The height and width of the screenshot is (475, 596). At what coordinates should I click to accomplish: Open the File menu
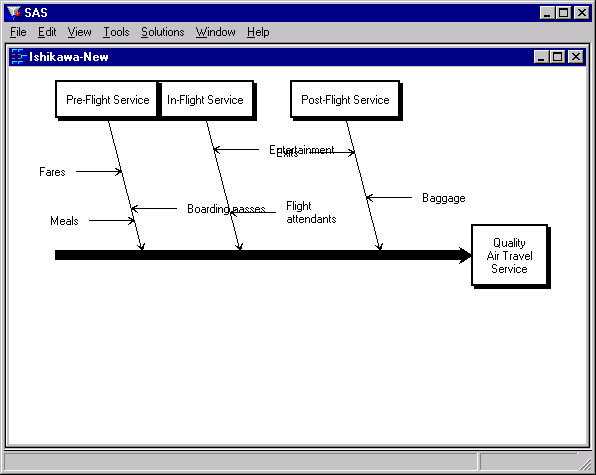18,32
